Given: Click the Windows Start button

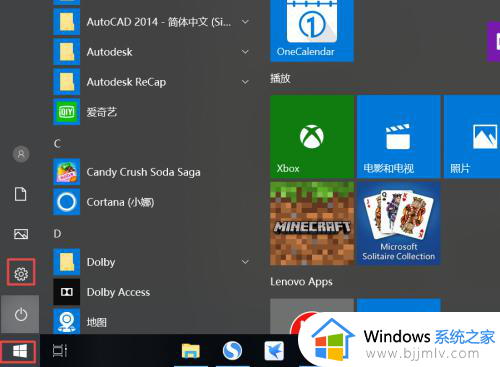Looking at the screenshot, I should click(x=20, y=351).
